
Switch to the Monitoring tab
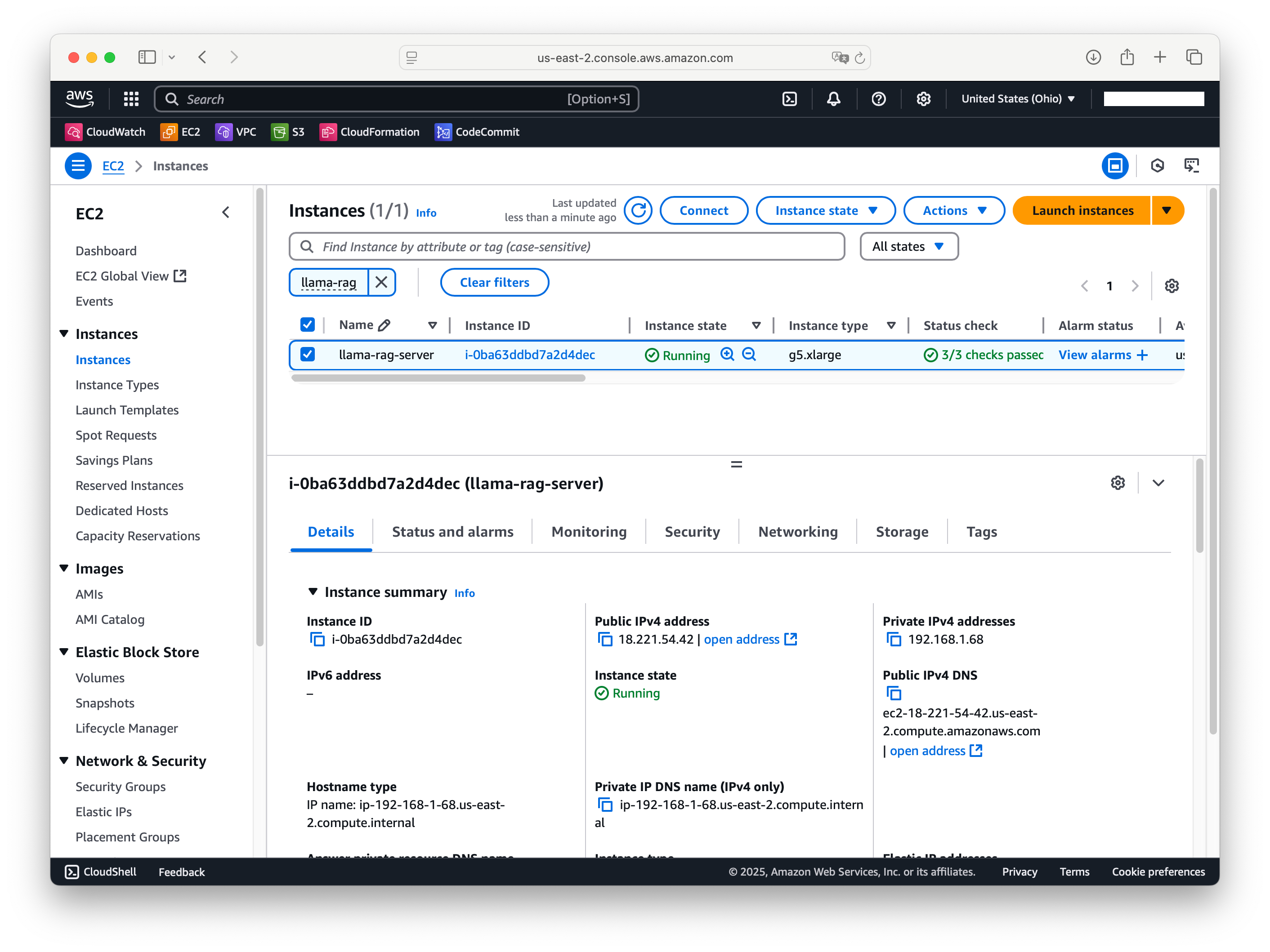pos(589,532)
